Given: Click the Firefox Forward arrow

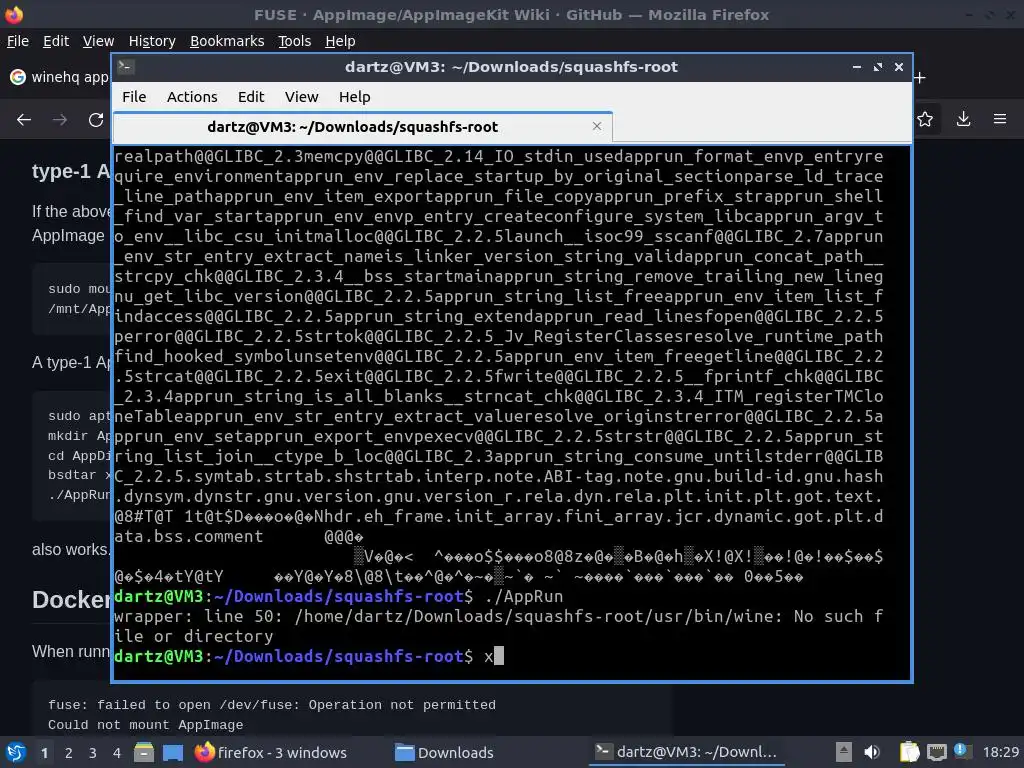Looking at the screenshot, I should point(60,120).
